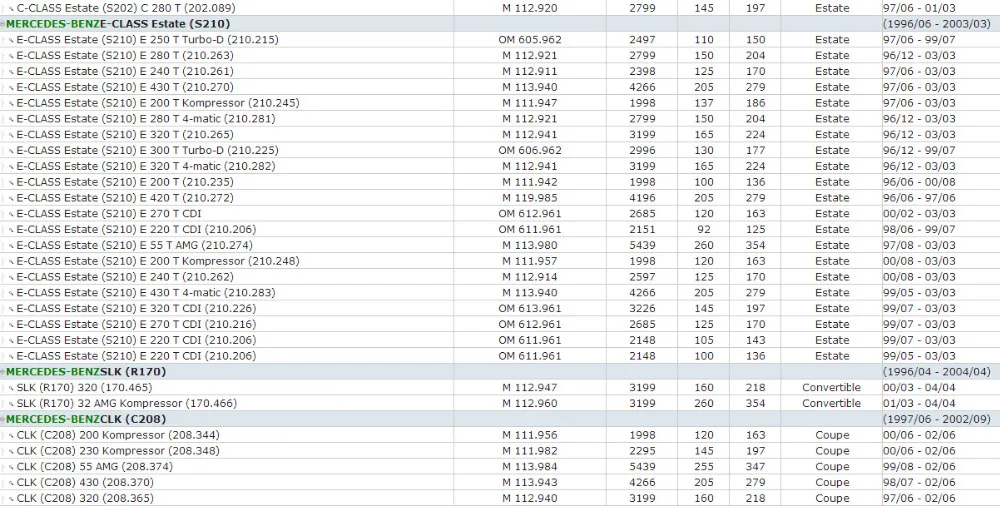The image size is (1000, 506).
Task: Select E 320 T (210.265) row
Action: [x=125, y=135]
